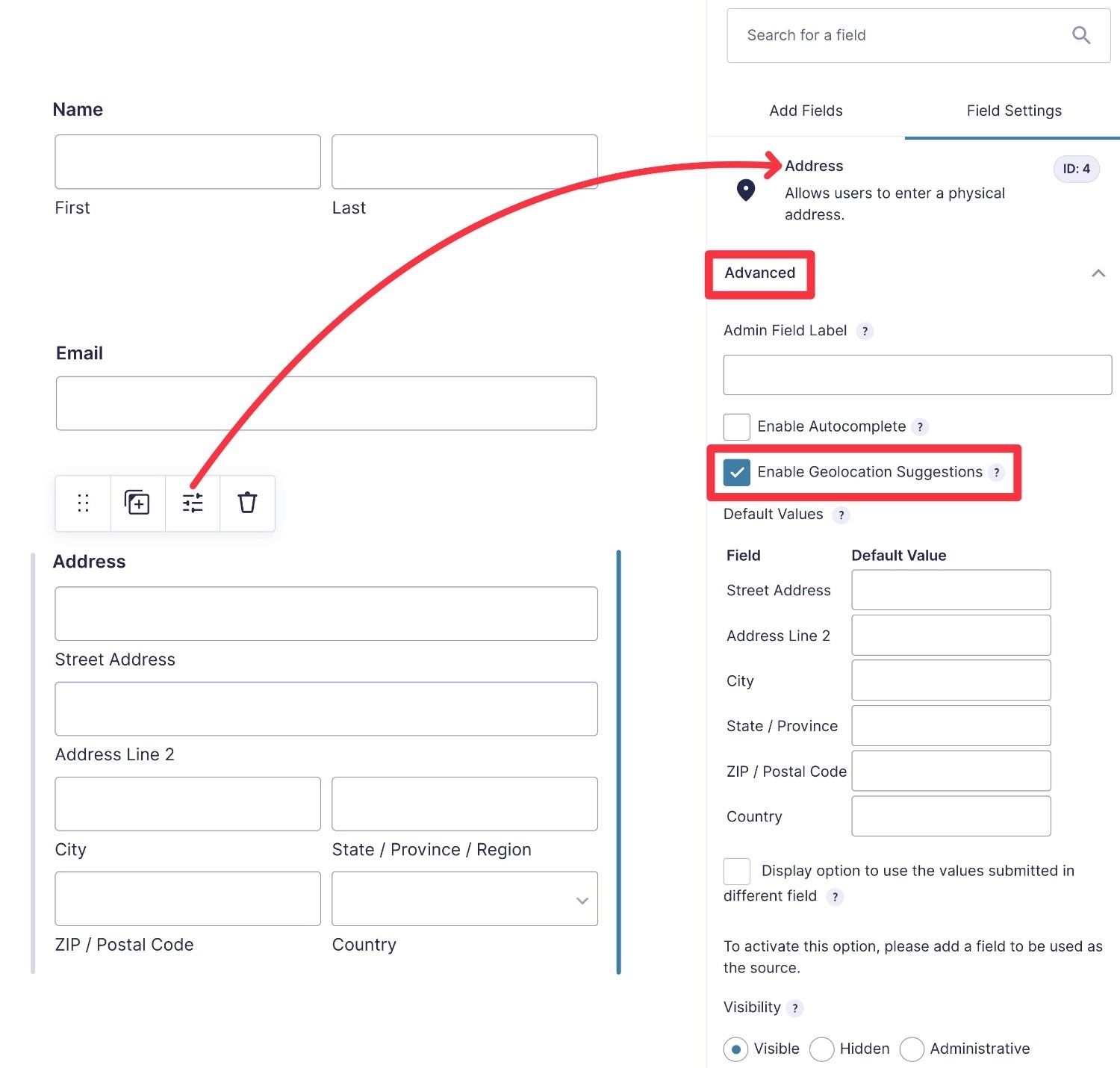Open field settings via the sliders icon
This screenshot has width=1120, height=1068.
click(x=193, y=503)
